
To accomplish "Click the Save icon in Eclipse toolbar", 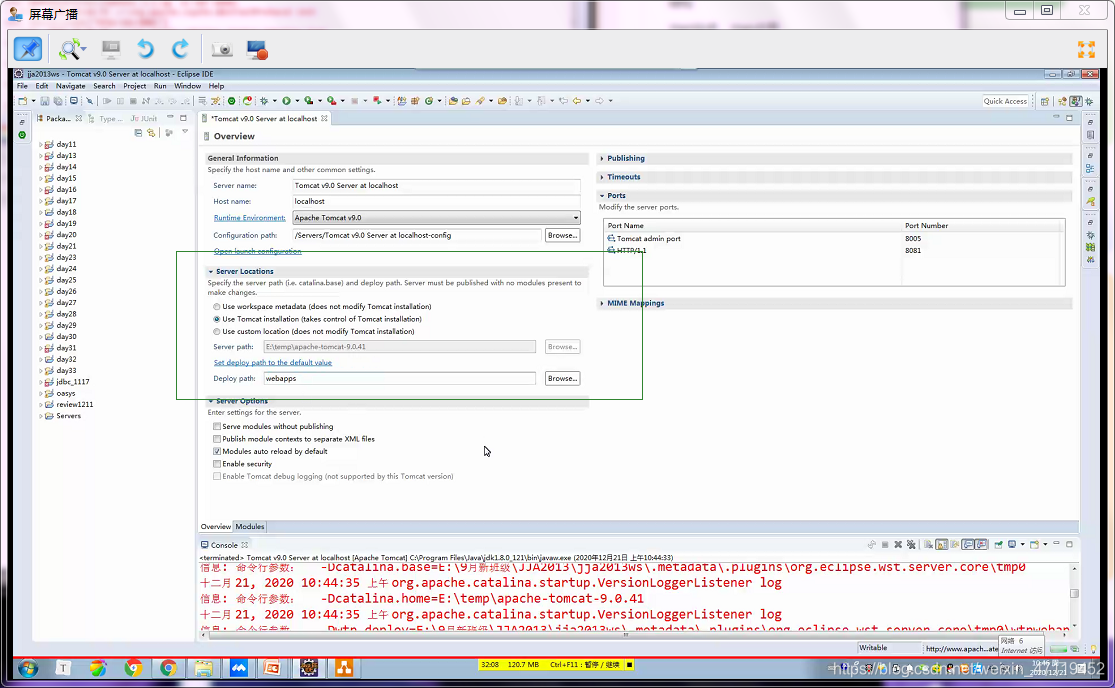I will [45, 101].
